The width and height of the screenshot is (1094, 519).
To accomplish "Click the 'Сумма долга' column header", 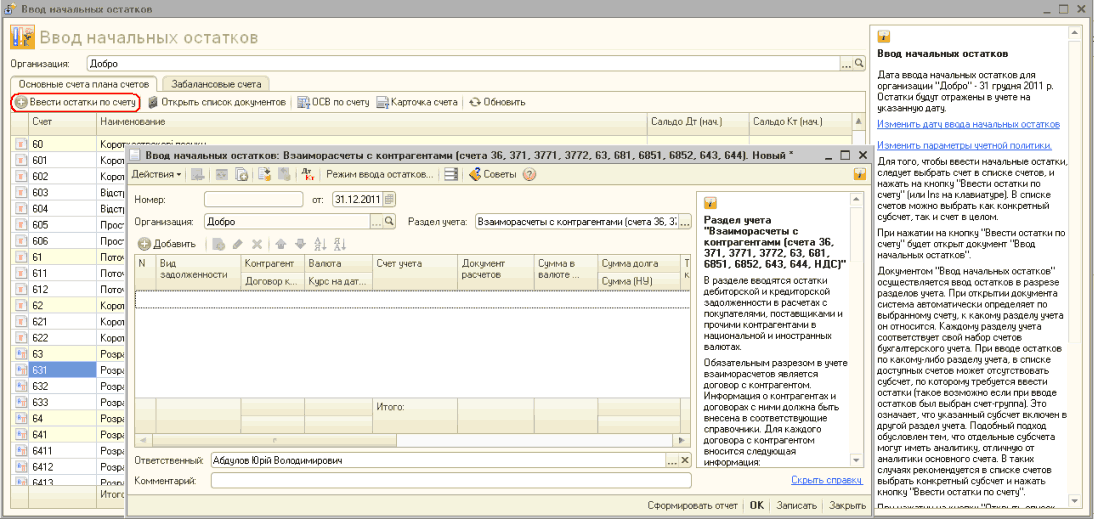I will (x=638, y=264).
